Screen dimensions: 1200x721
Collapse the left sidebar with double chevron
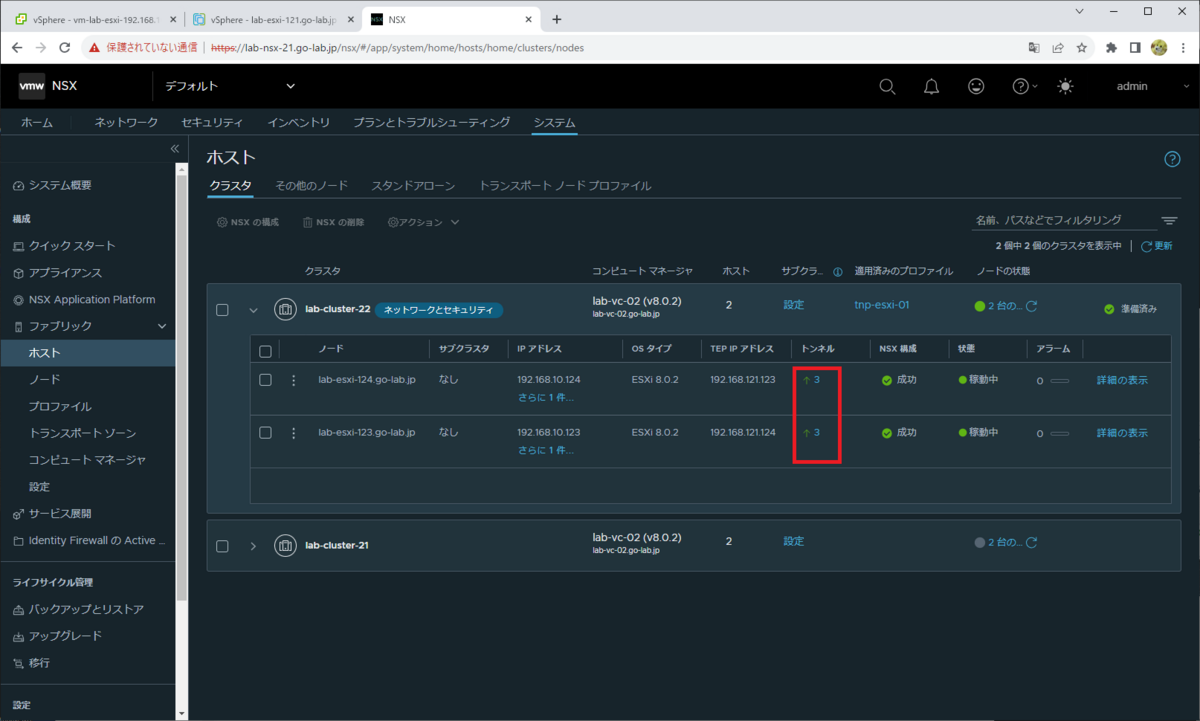point(174,149)
